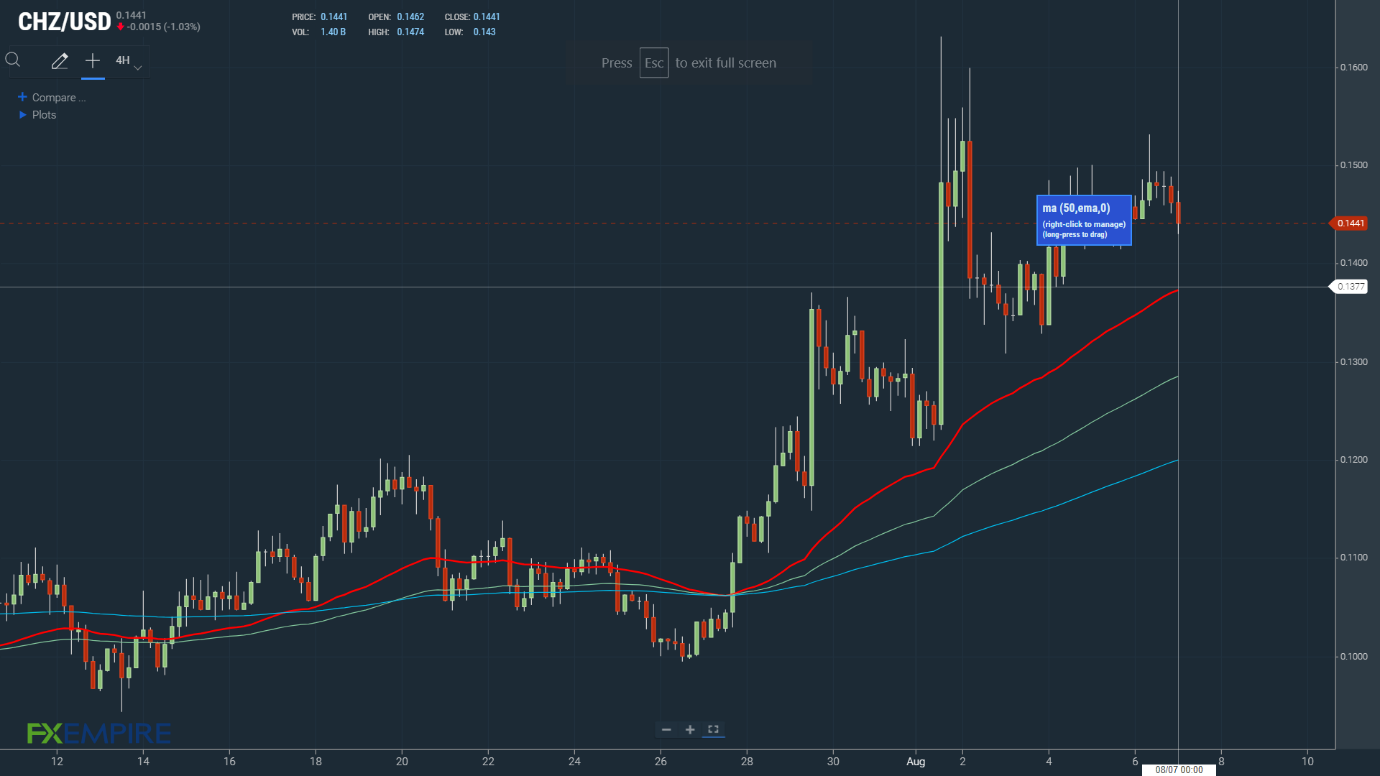Click the Aug label on time axis

918,761
